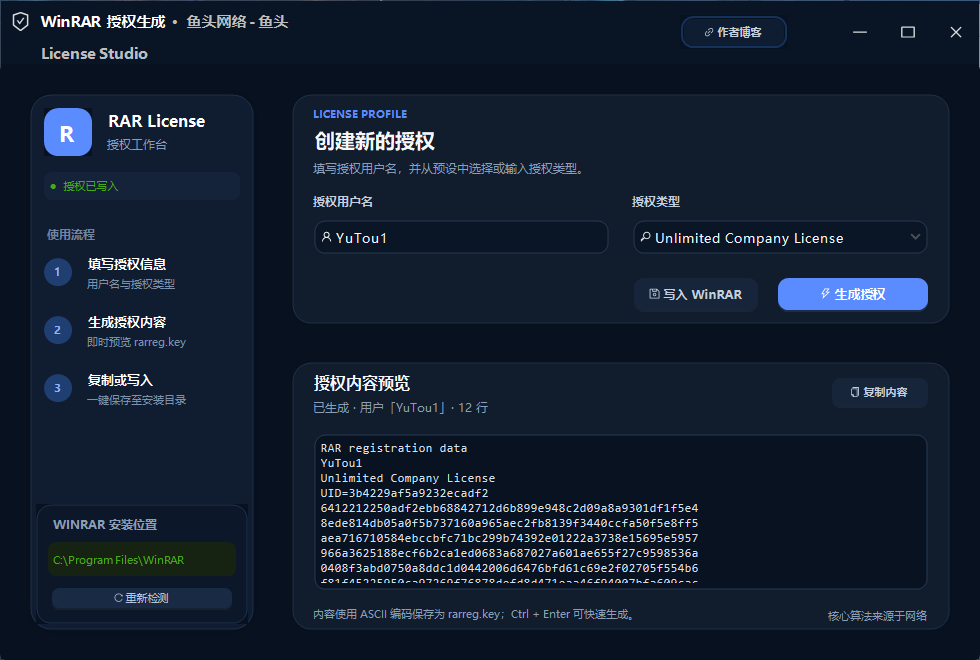Maximize the License Studio window

click(x=908, y=32)
